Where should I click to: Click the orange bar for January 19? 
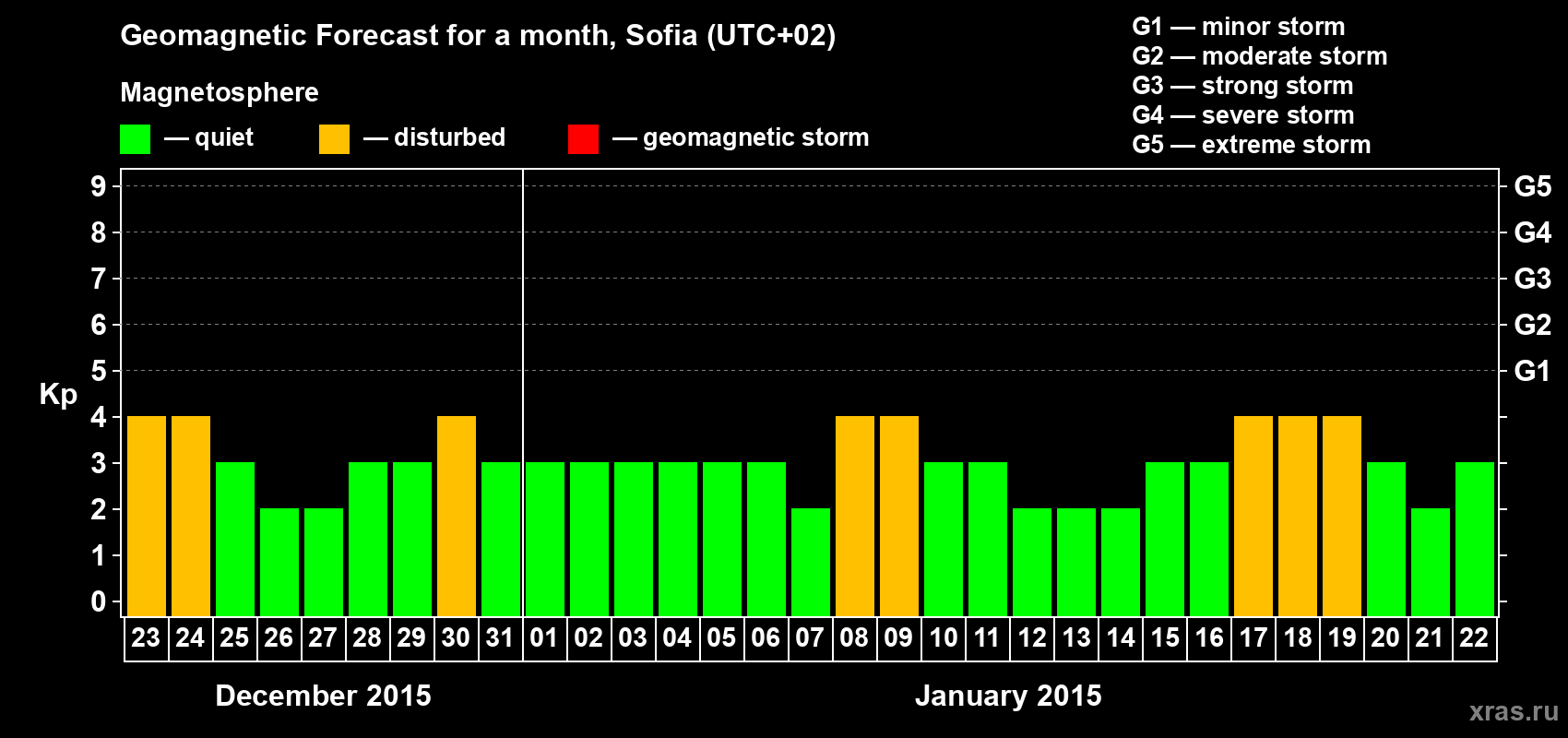pos(1342,516)
